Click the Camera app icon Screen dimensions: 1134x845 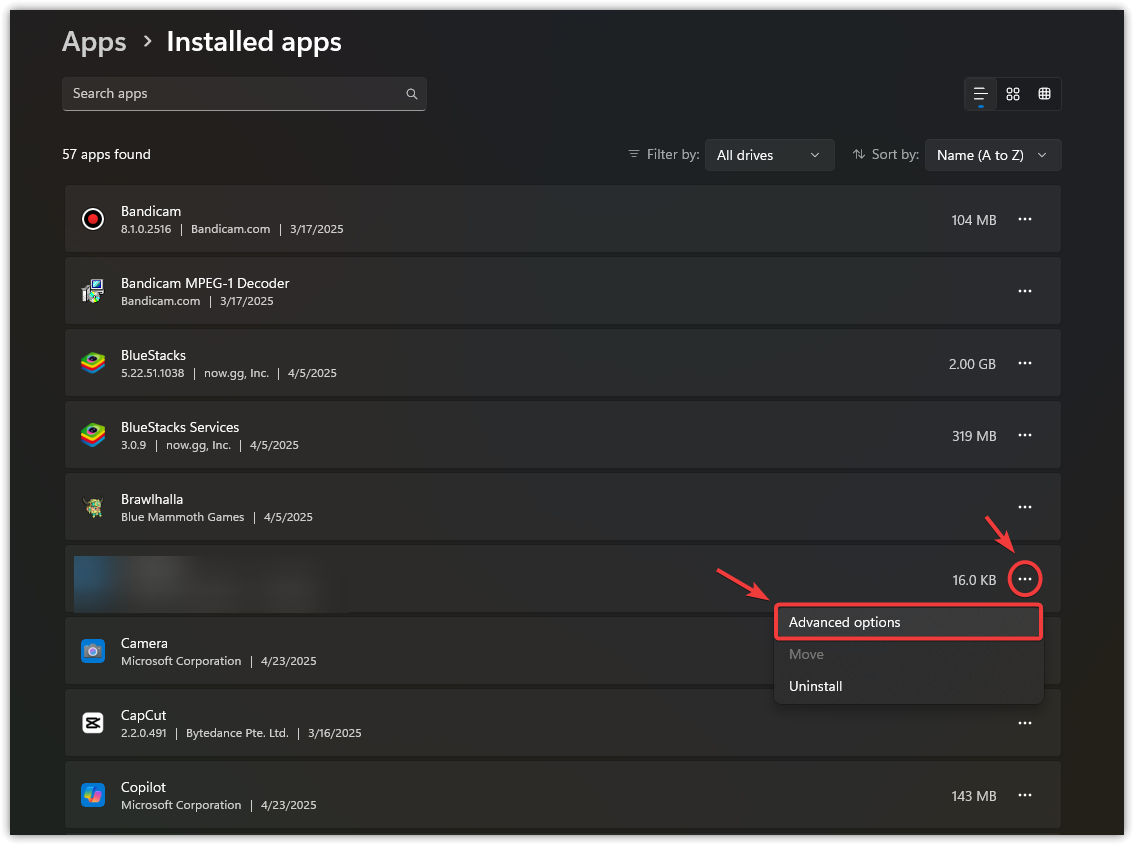[93, 651]
